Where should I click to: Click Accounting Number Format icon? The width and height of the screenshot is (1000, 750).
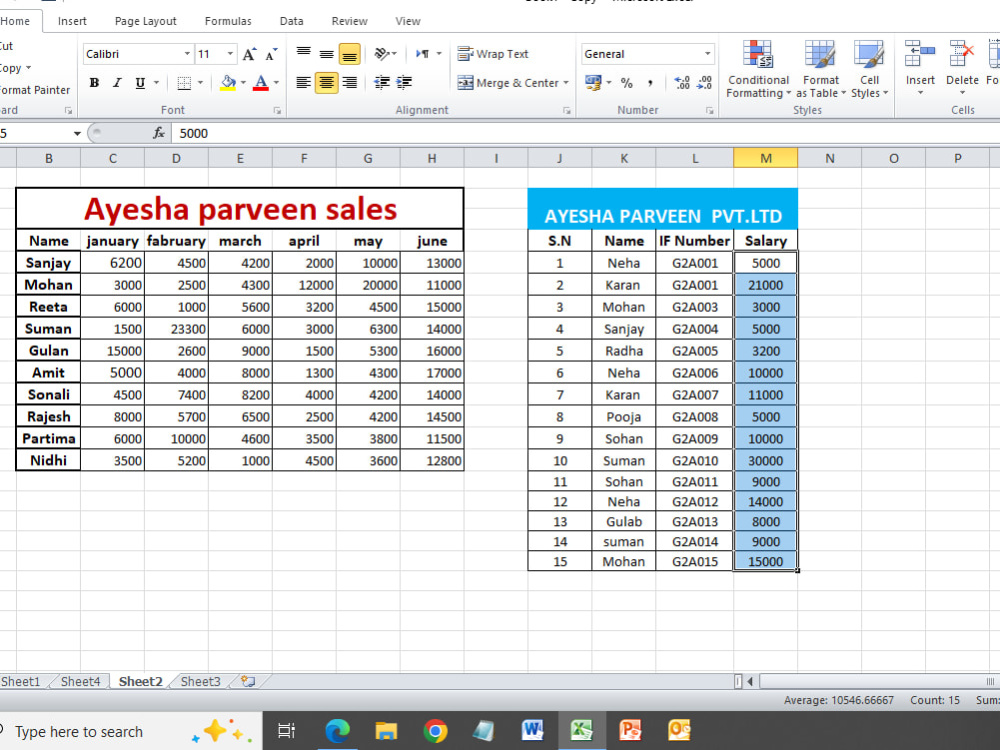coord(594,83)
